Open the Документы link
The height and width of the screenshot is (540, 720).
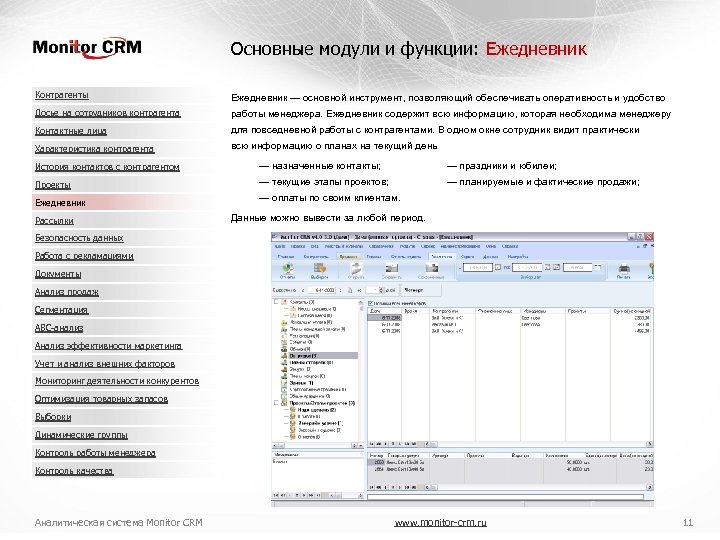click(58, 274)
